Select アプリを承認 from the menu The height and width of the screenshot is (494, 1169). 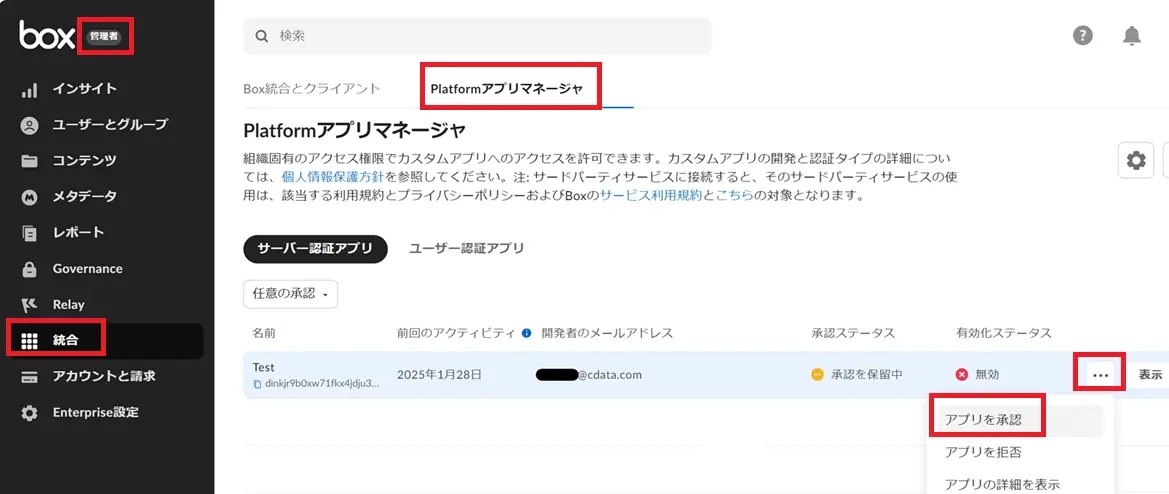(x=983, y=420)
